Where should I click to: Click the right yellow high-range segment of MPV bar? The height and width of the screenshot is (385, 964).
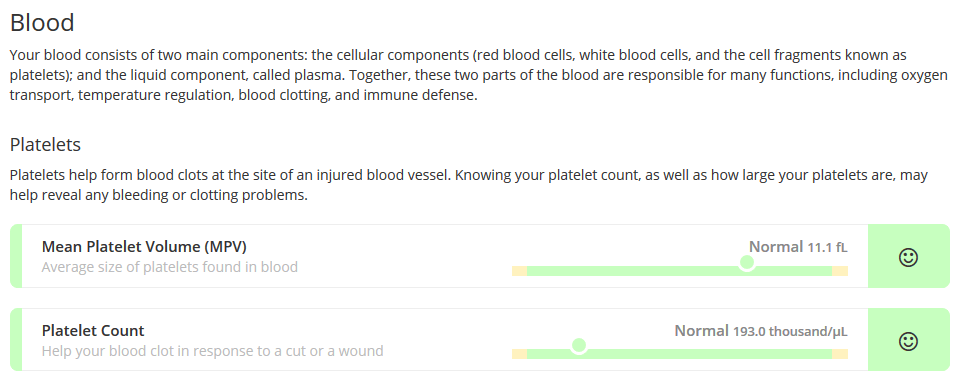[x=840, y=271]
